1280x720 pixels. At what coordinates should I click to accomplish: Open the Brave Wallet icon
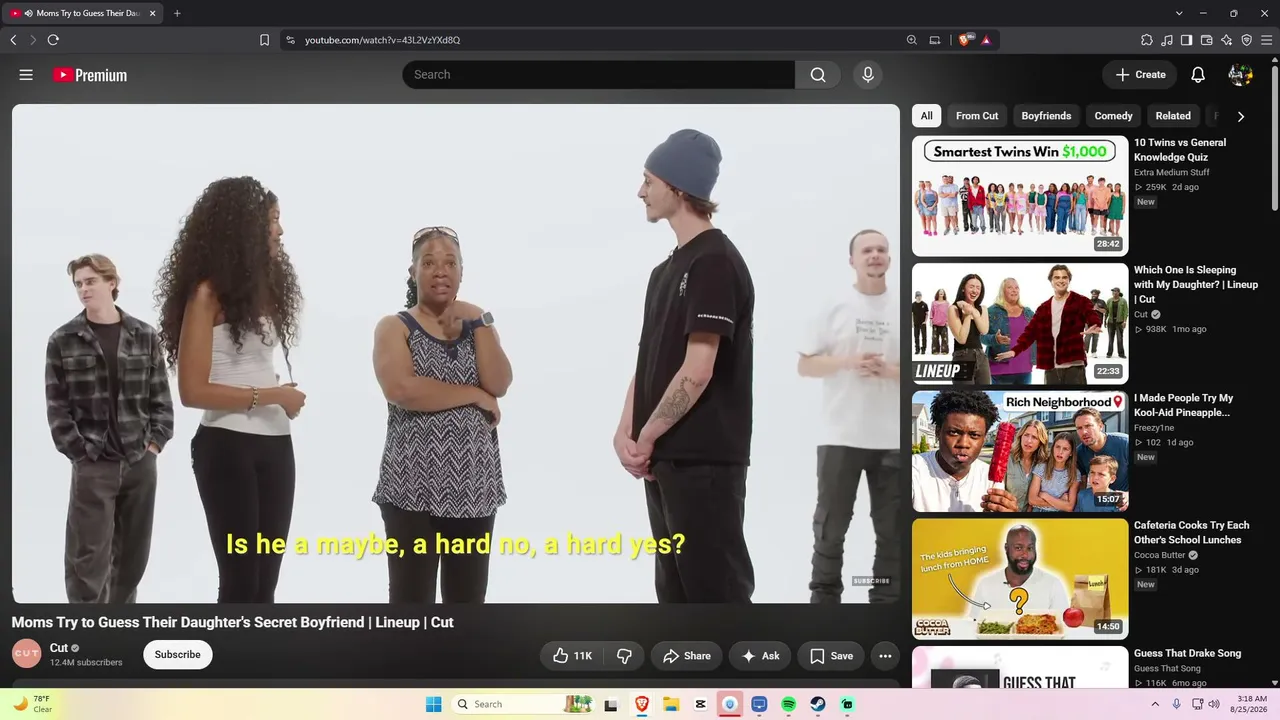pyautogui.click(x=1207, y=40)
